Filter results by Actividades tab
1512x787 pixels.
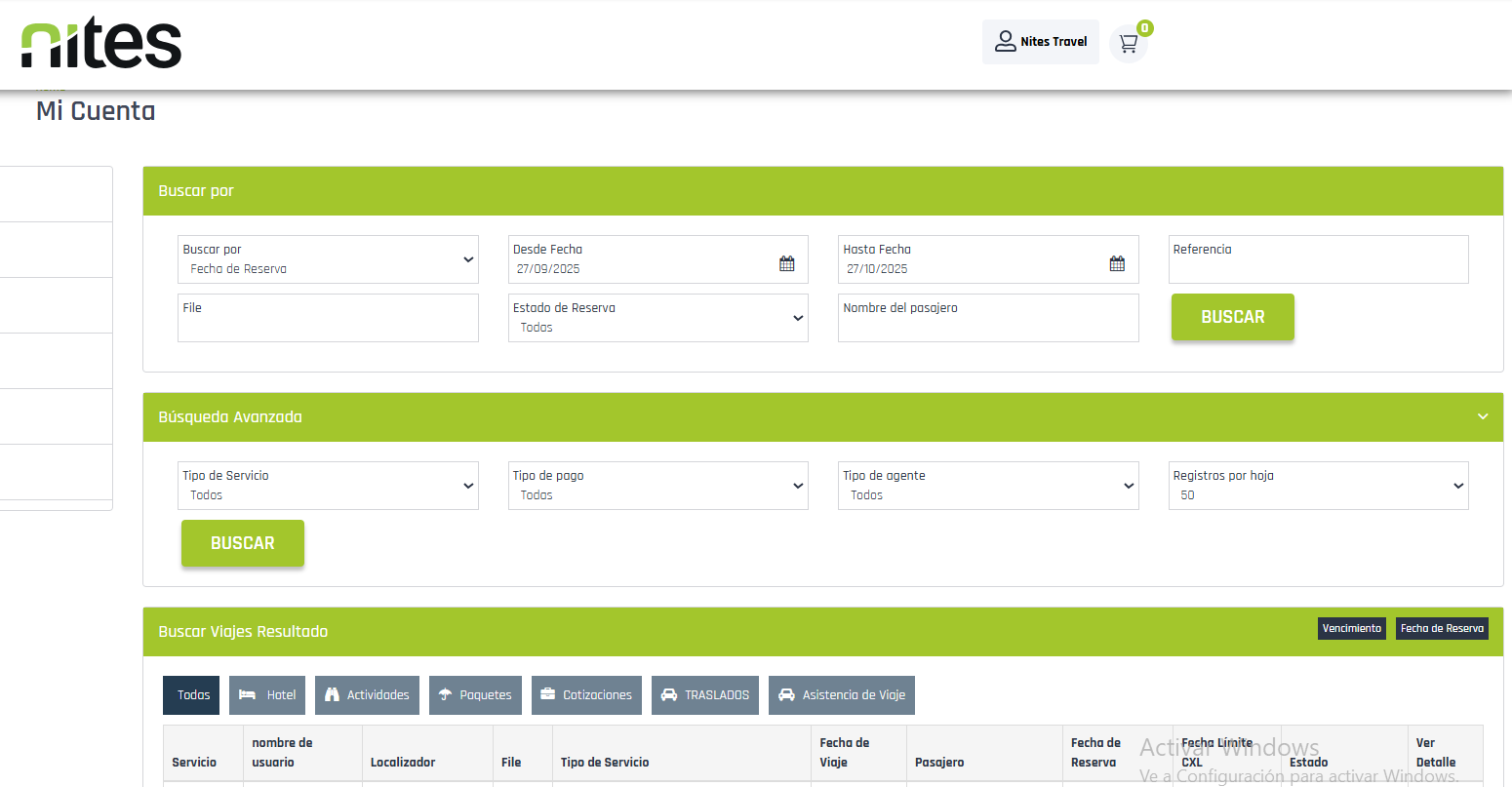pyautogui.click(x=367, y=695)
